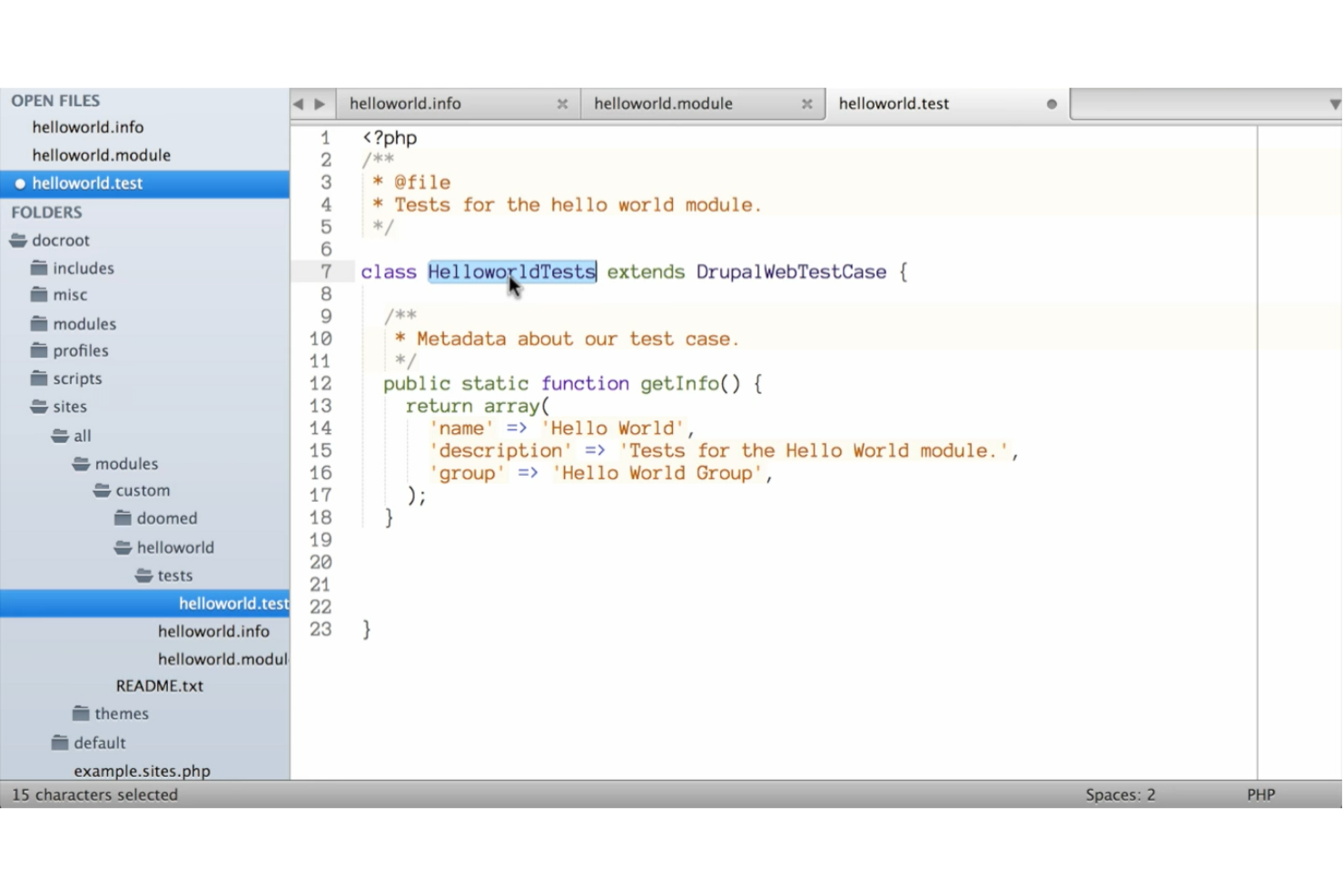1344x896 pixels.
Task: Open the tab list dropdown at far right
Action: coord(1334,103)
